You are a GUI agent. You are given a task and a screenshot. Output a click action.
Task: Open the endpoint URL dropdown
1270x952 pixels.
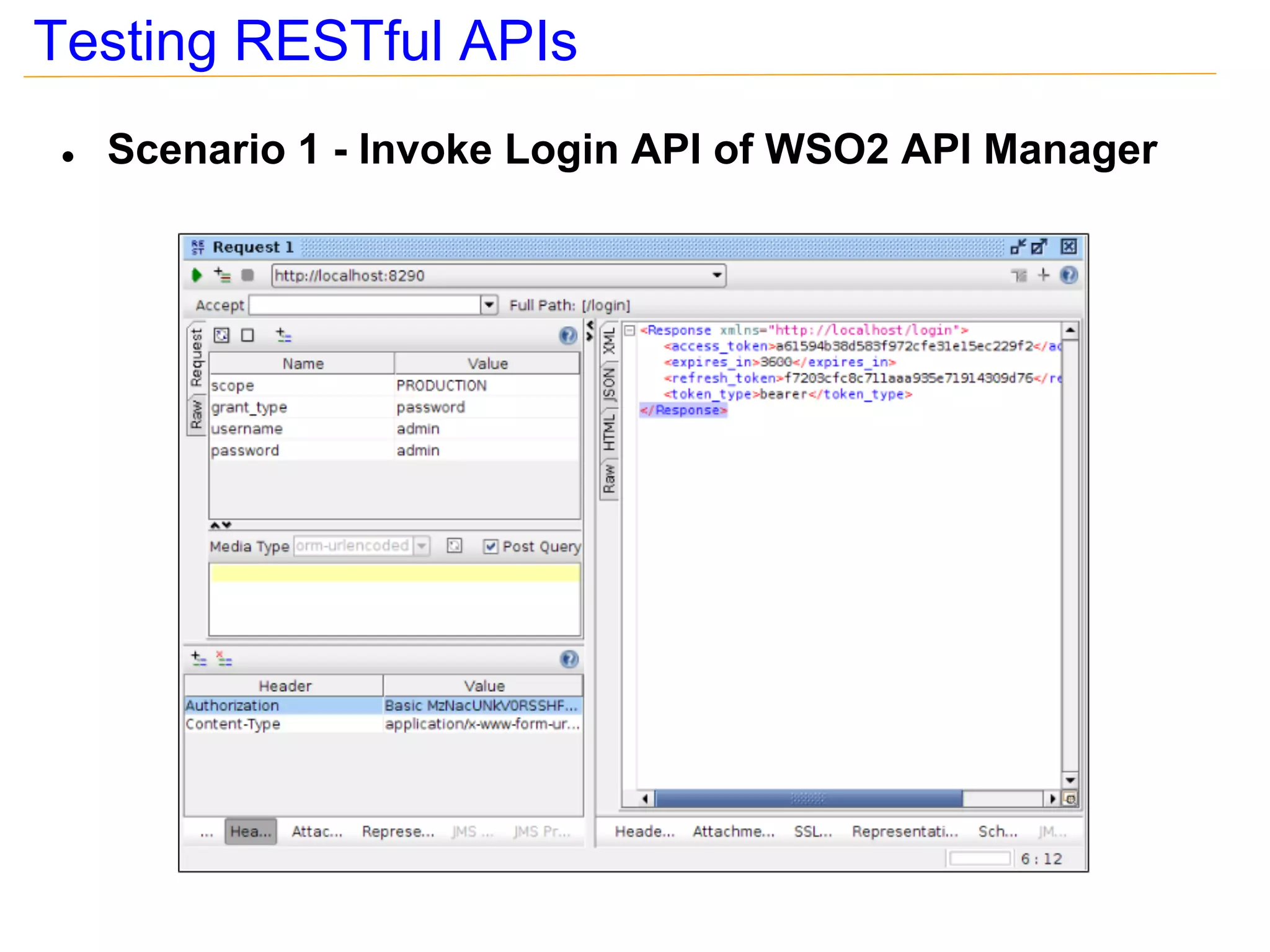click(x=717, y=275)
